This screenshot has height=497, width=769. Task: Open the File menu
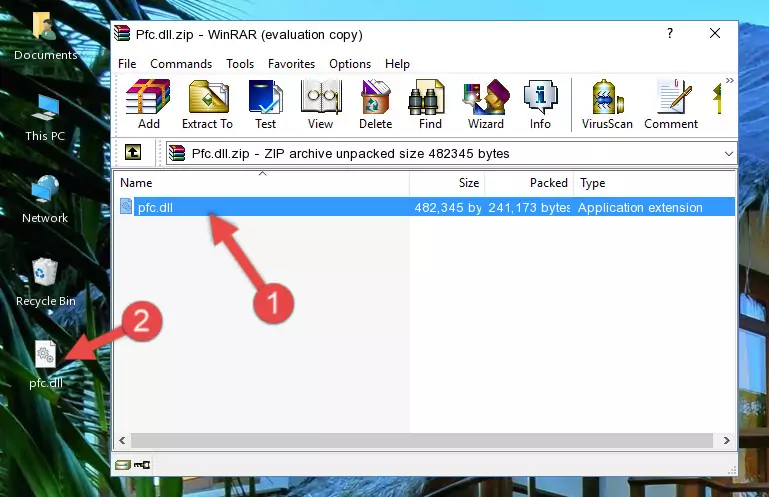(x=127, y=64)
